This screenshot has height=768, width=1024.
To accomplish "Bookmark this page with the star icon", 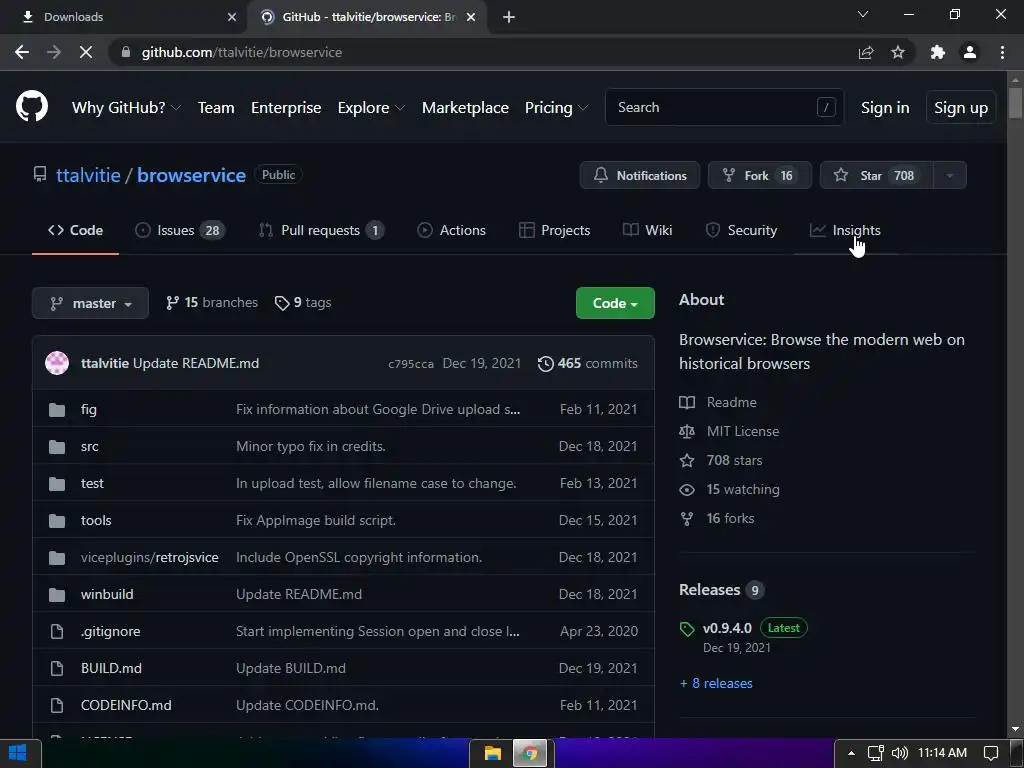I will tap(898, 52).
